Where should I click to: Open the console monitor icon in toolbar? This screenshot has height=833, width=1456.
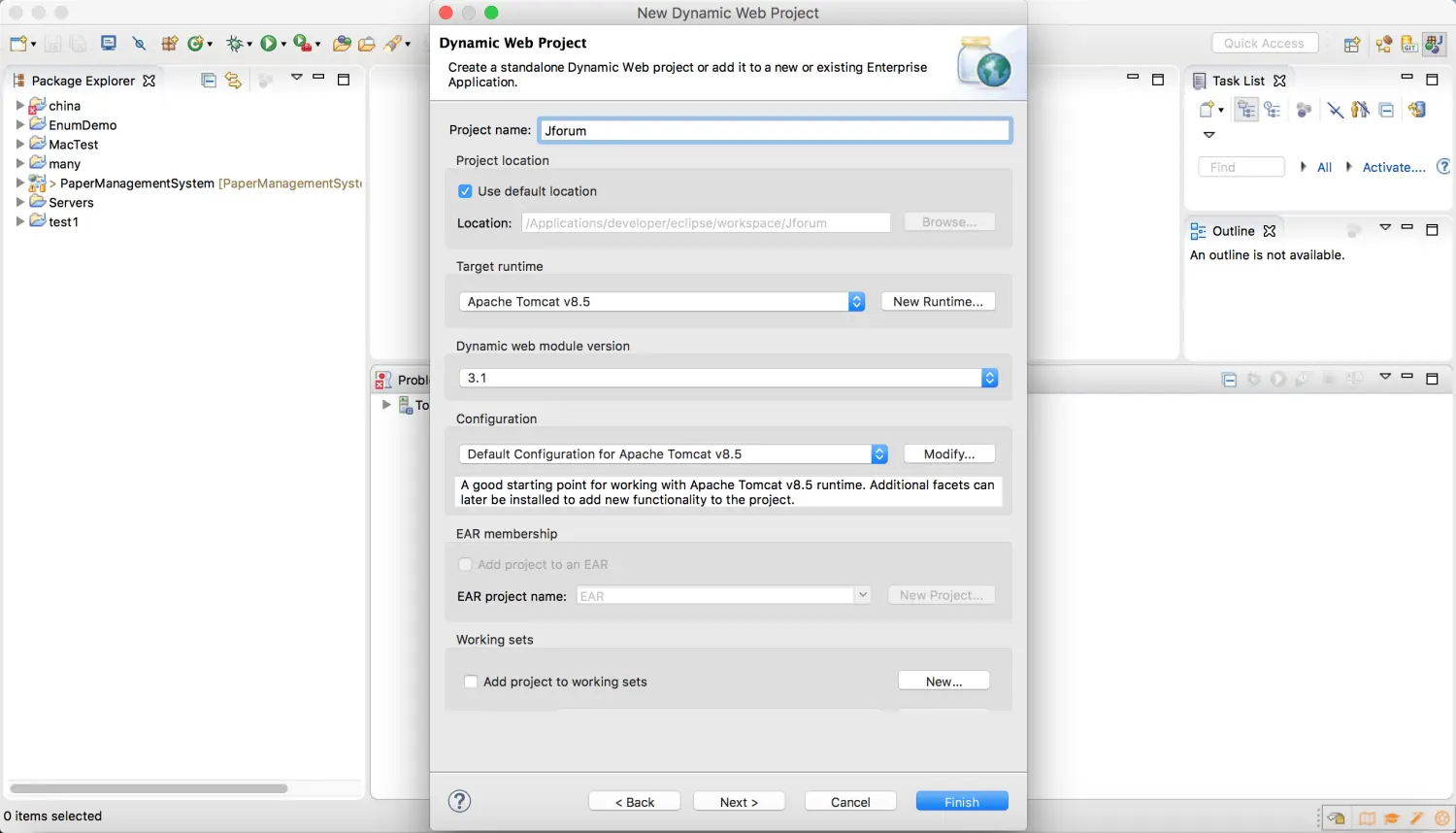coord(109,44)
